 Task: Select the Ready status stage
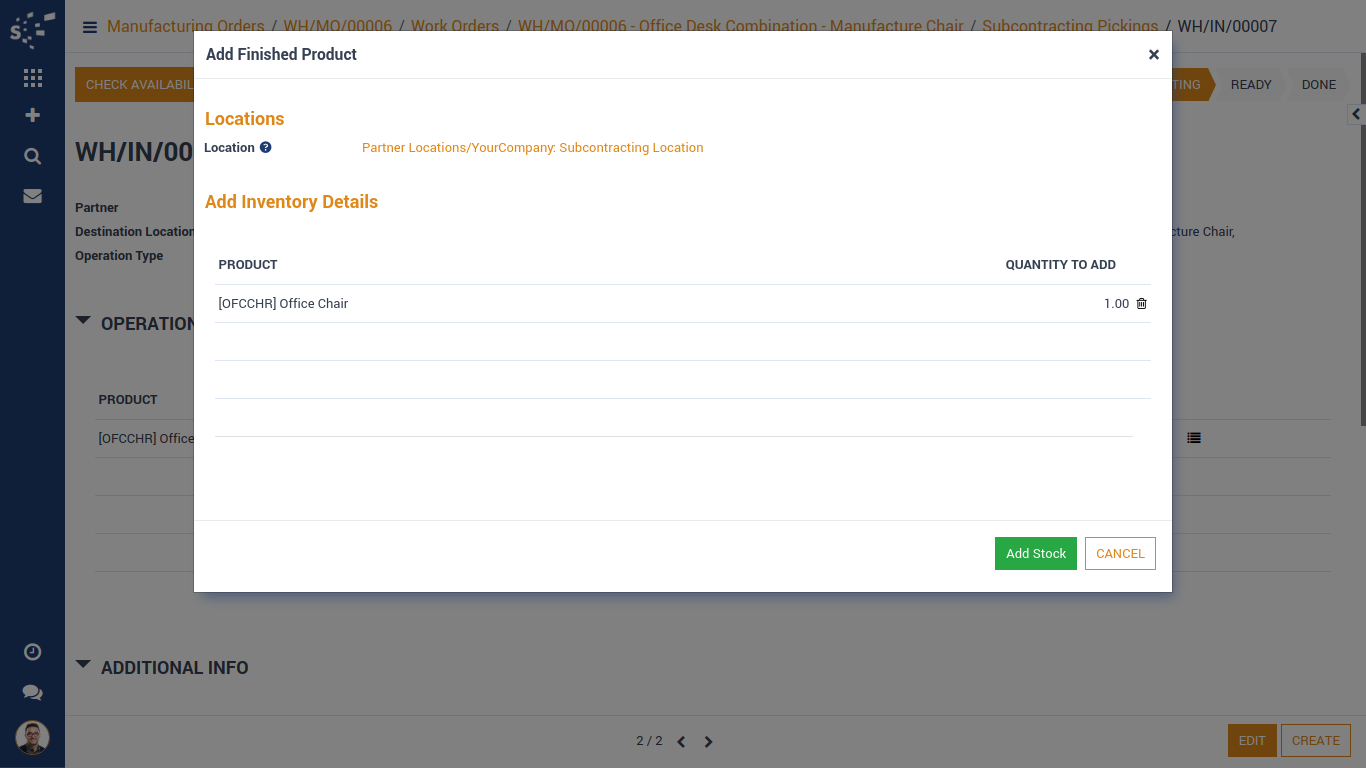[1250, 85]
